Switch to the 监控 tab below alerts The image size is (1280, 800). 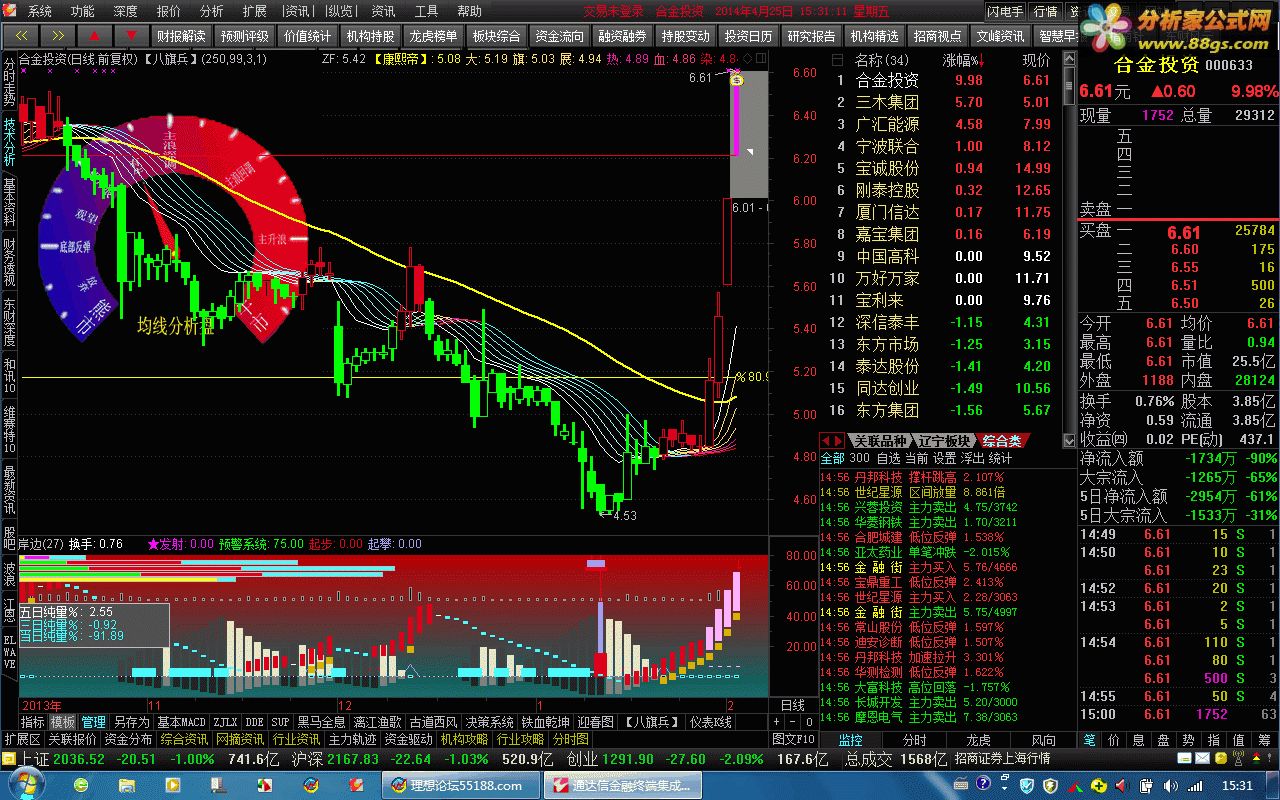(x=851, y=740)
